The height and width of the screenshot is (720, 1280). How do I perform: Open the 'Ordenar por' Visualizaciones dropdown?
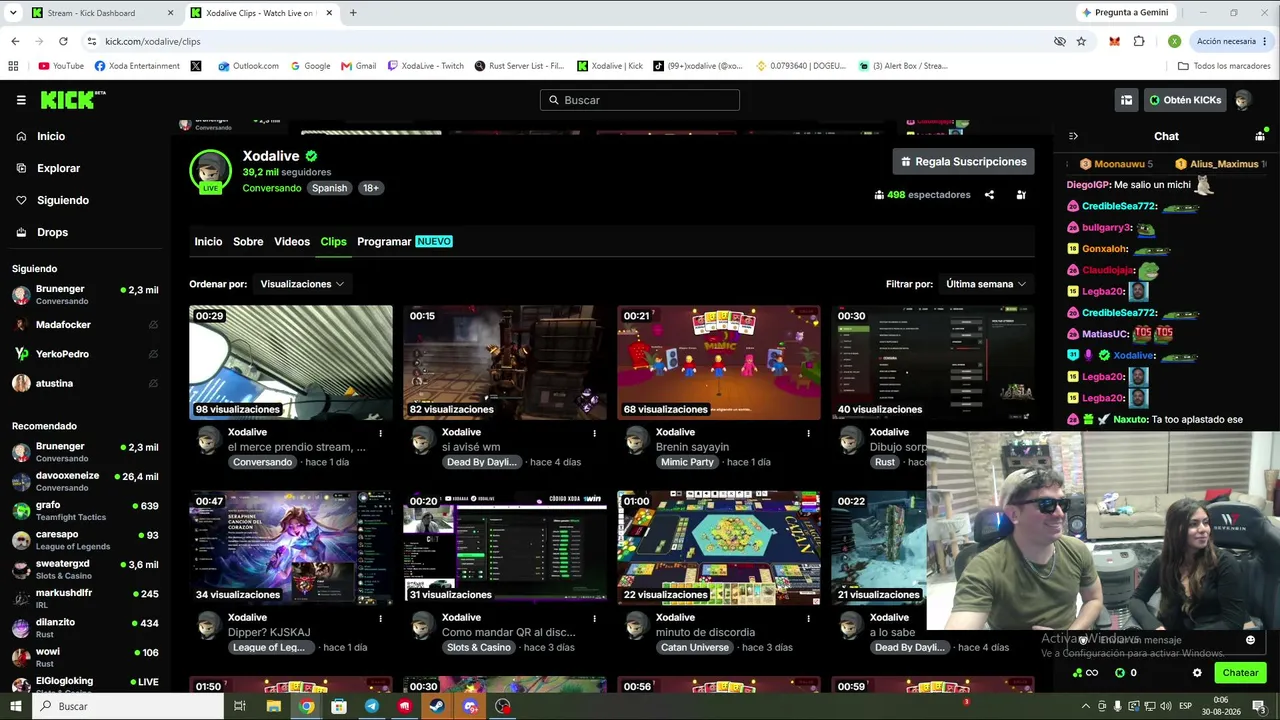(x=302, y=284)
